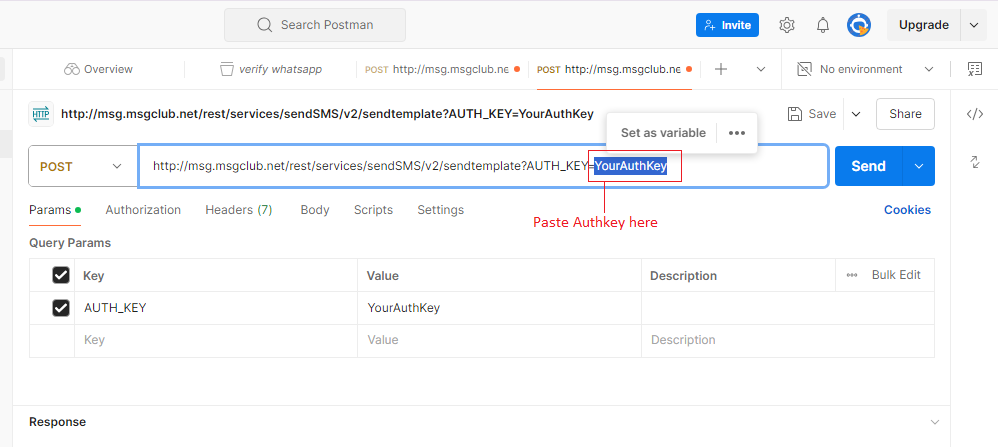Open the Save options dropdown arrow

pos(856,114)
